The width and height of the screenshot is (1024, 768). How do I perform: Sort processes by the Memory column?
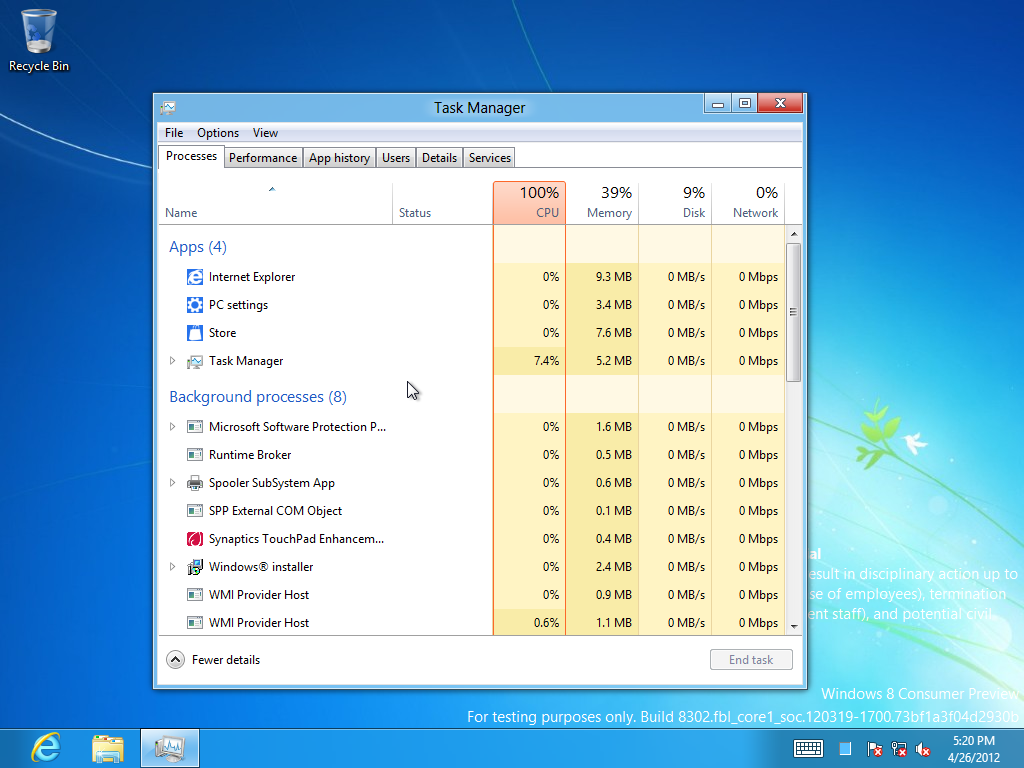[602, 203]
